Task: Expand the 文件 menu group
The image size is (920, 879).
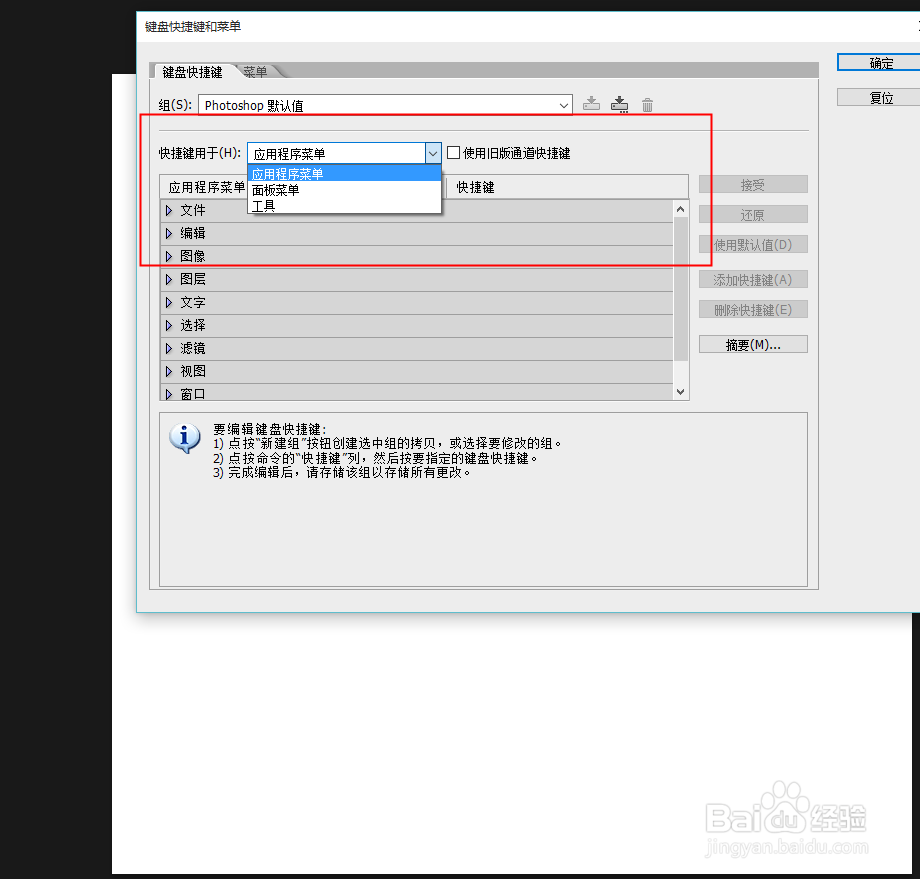Action: [169, 210]
